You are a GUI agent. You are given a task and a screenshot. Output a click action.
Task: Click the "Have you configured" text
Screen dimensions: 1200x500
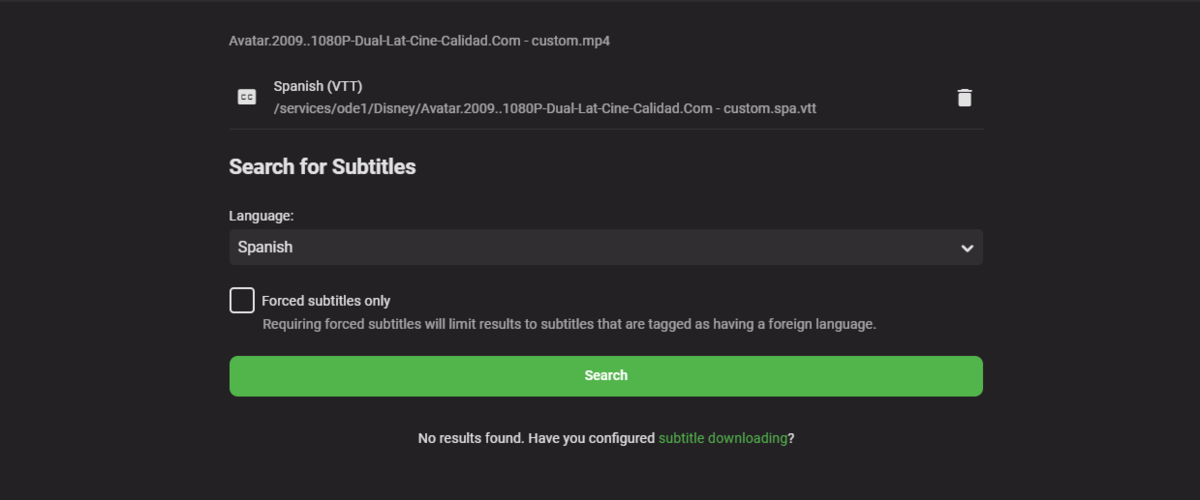591,438
